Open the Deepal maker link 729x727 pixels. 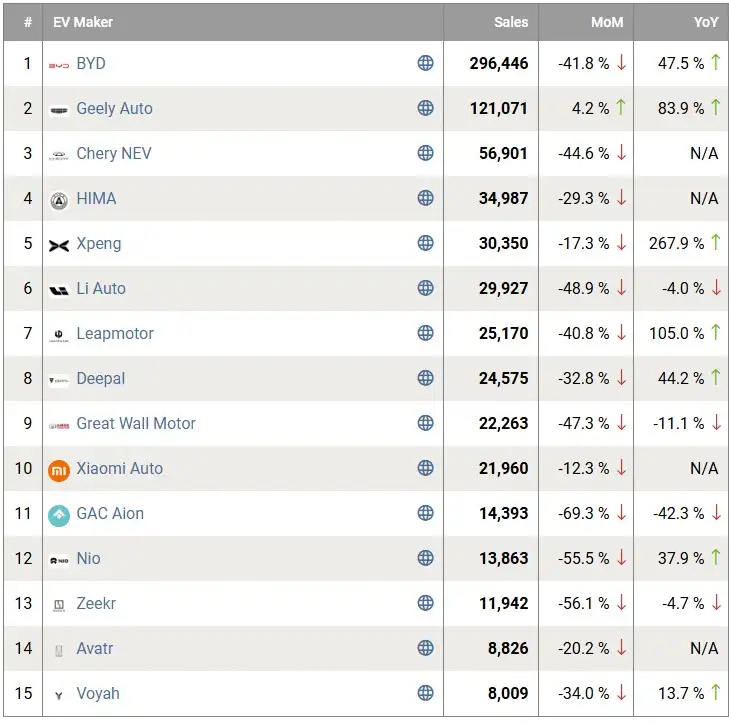[101, 378]
